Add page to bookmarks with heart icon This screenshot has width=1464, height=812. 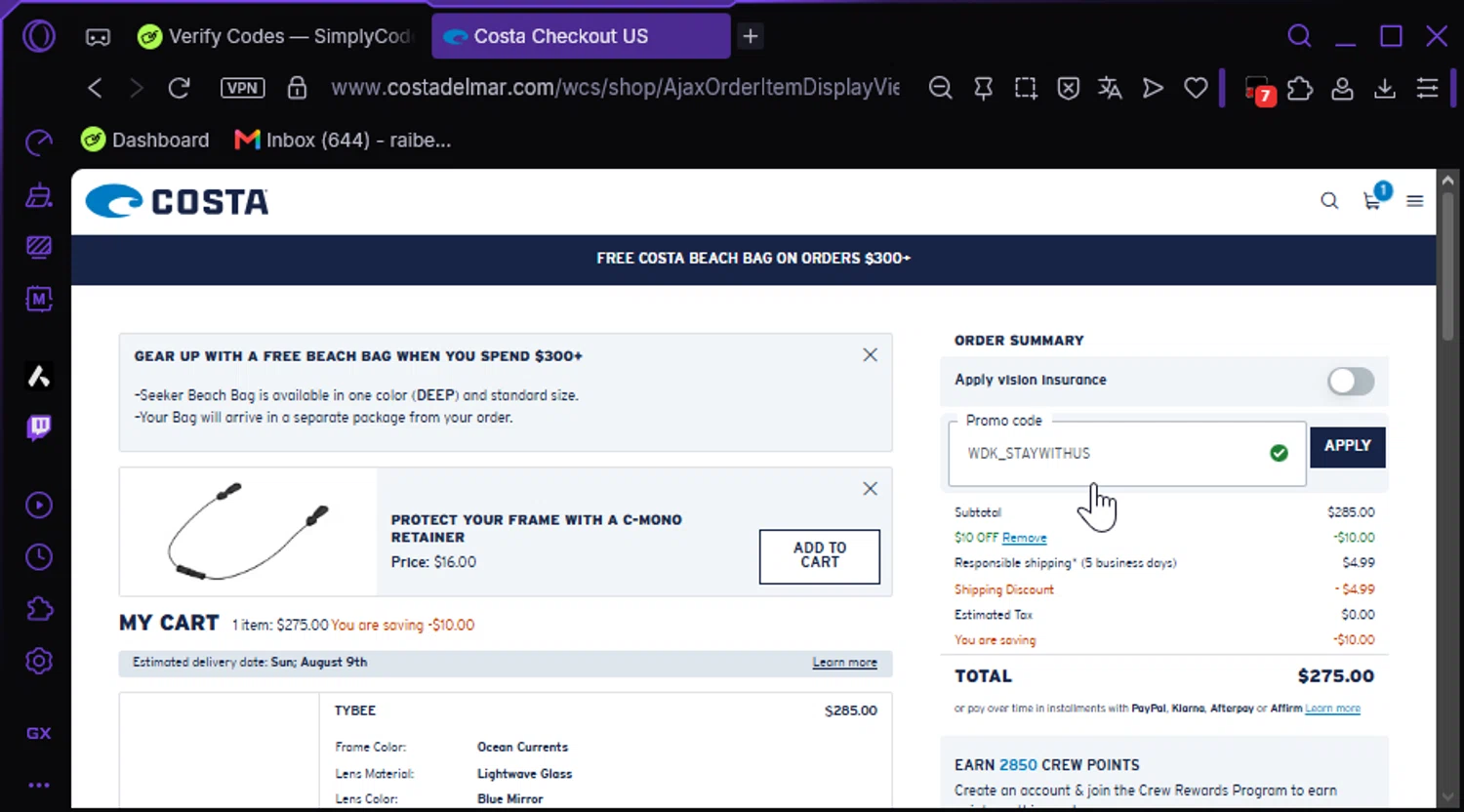point(1196,88)
